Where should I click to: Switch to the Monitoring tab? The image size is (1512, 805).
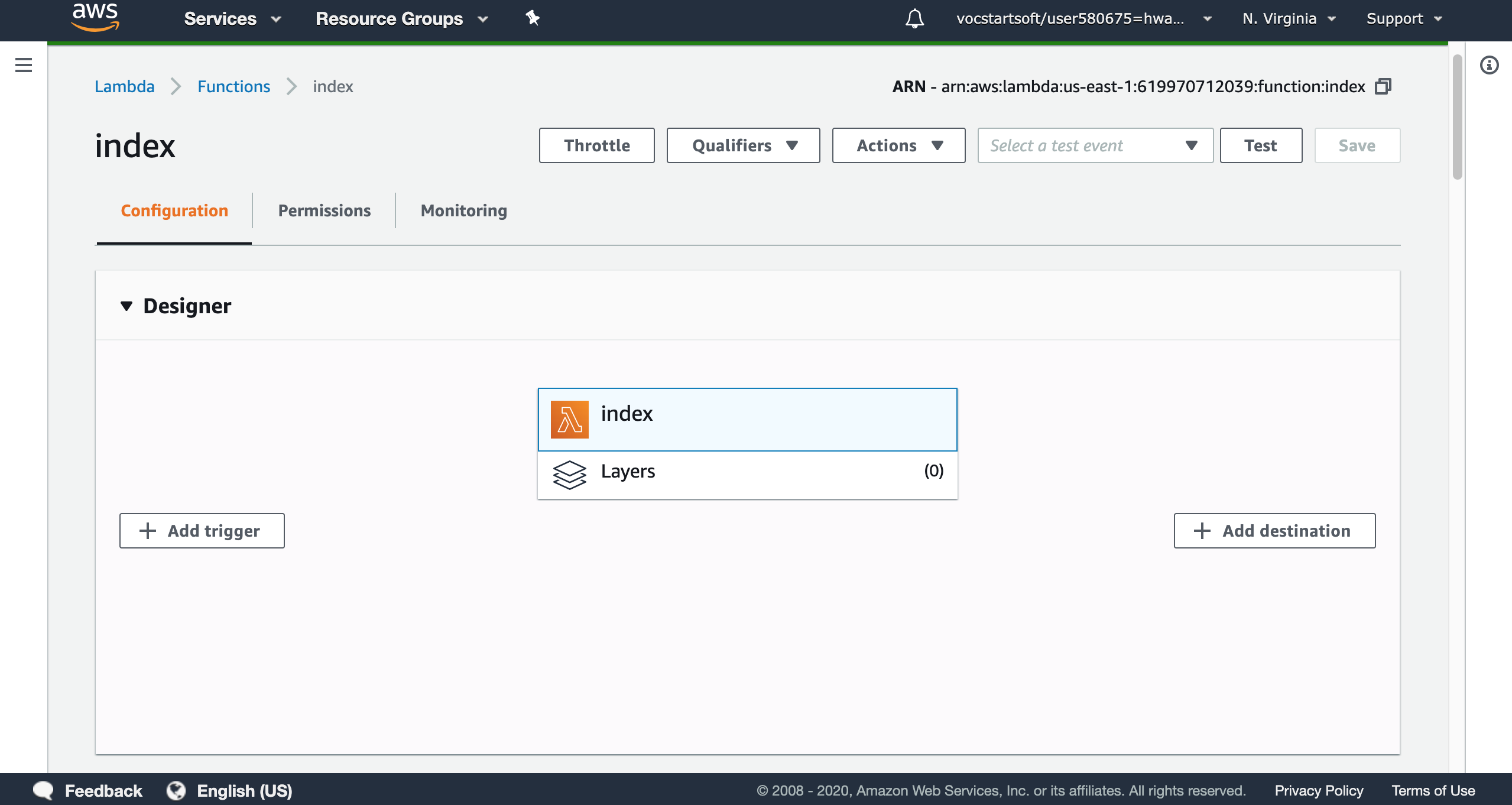pos(464,210)
